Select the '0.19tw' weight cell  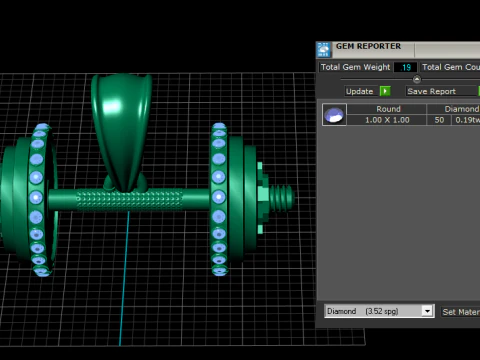[x=466, y=120]
